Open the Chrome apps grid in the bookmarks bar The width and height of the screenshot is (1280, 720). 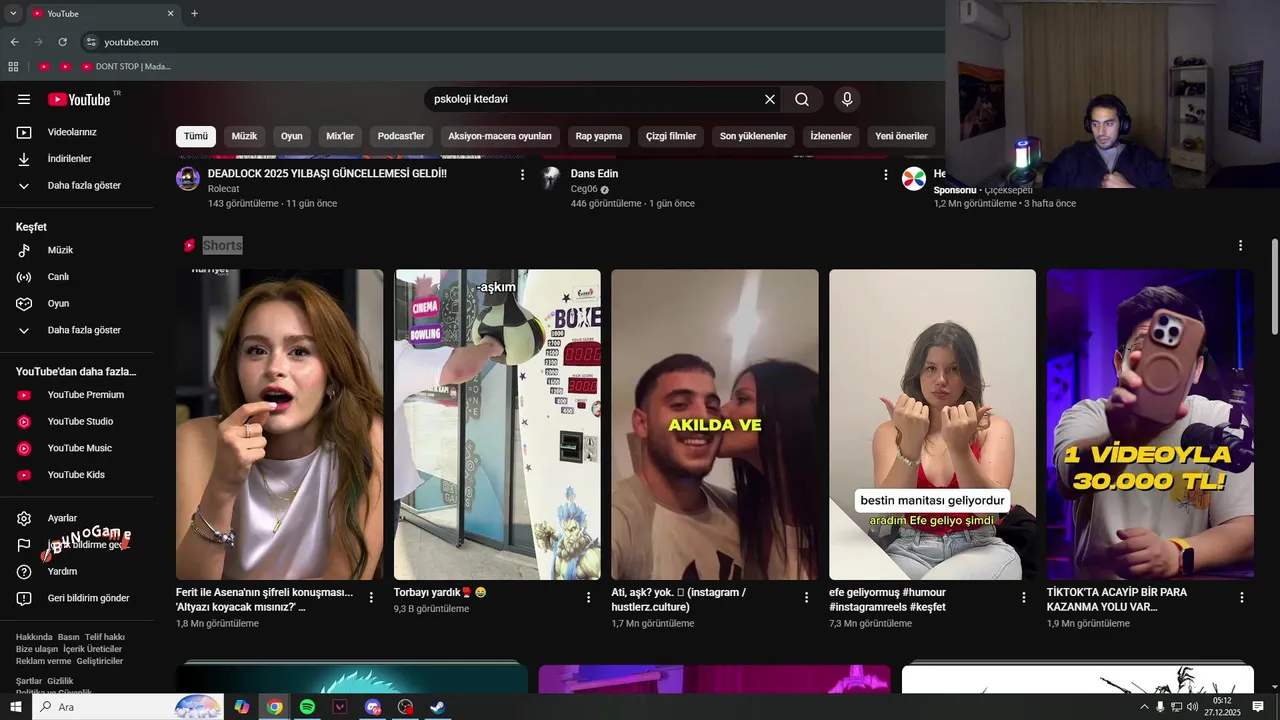[x=13, y=67]
